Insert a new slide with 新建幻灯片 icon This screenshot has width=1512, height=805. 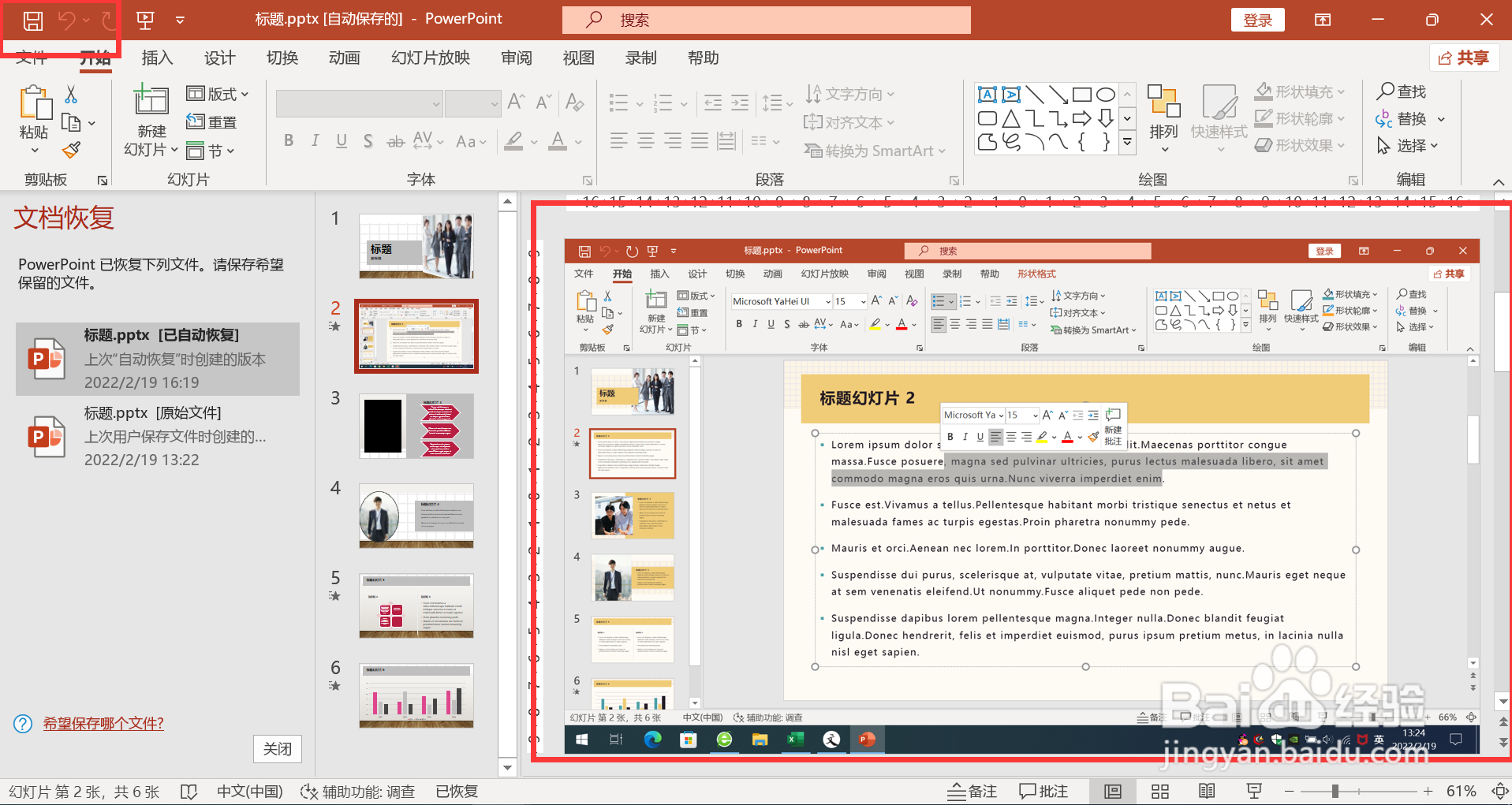pyautogui.click(x=151, y=100)
